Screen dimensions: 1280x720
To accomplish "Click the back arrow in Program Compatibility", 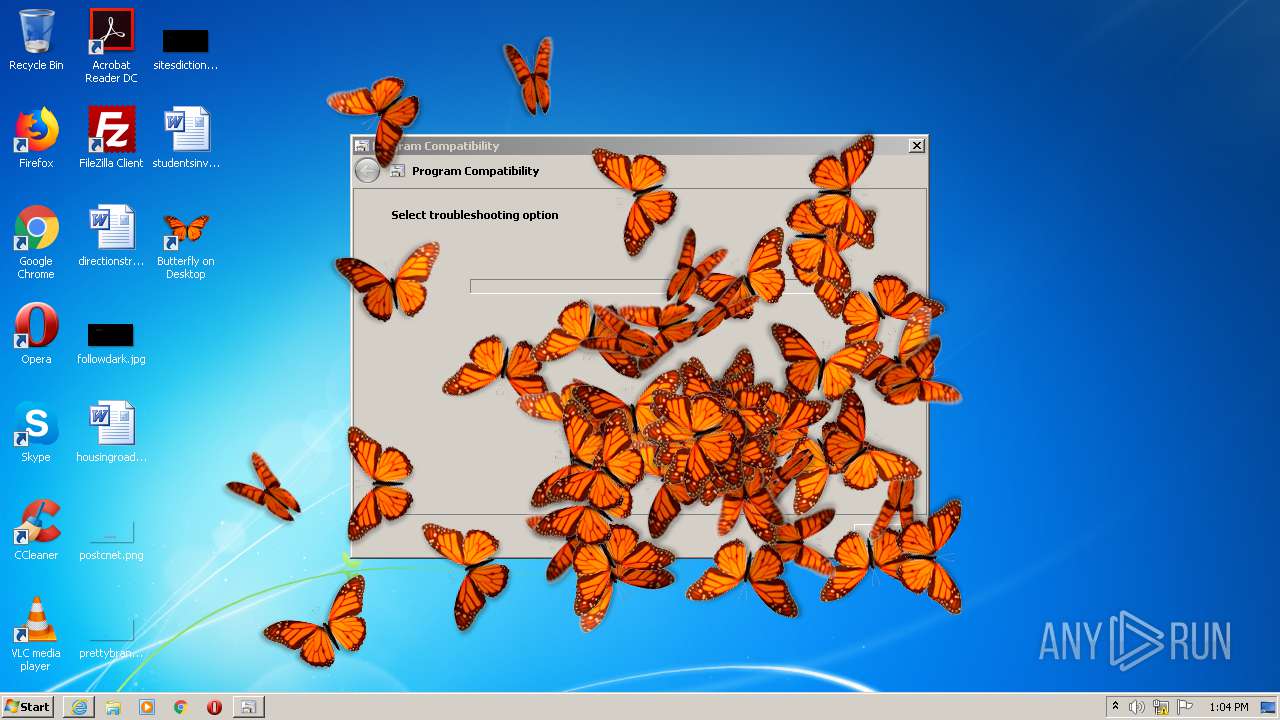I will coord(368,171).
